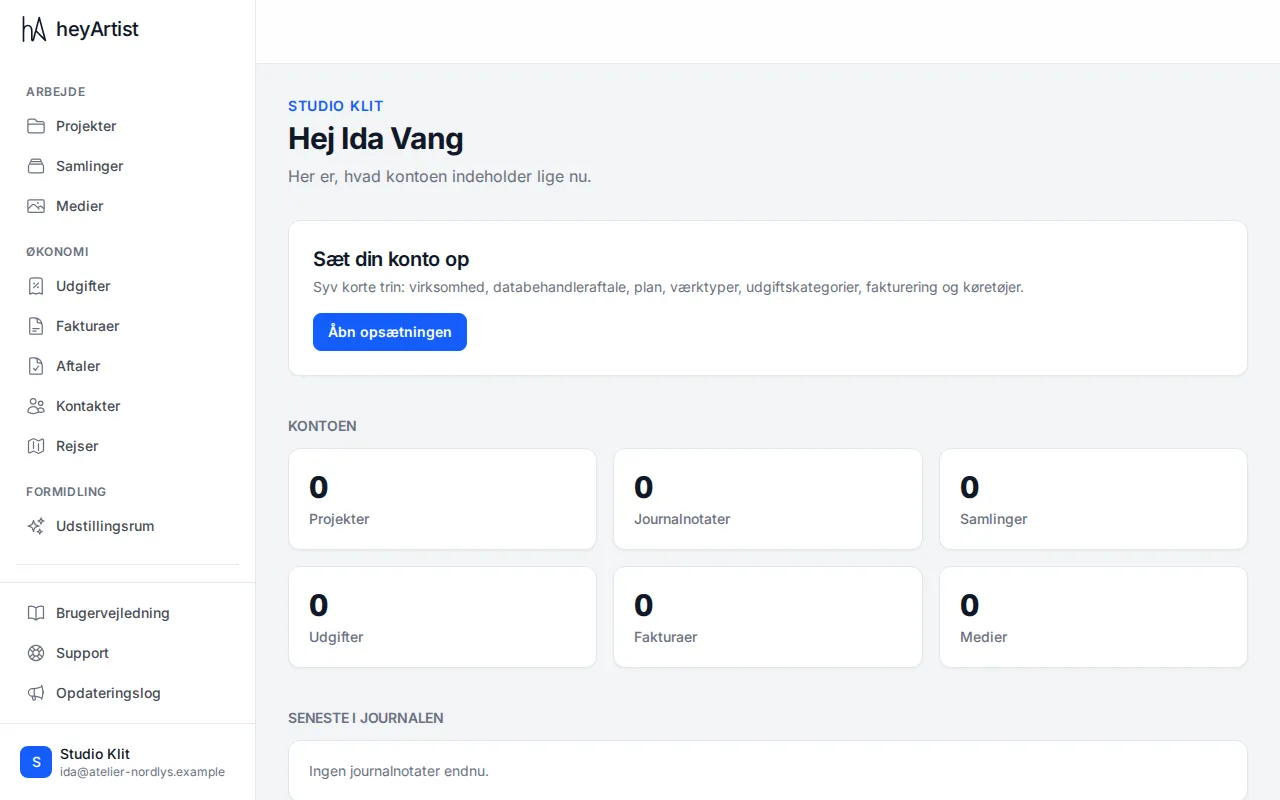Viewport: 1280px width, 800px height.
Task: Click the Fakturaer count card
Action: (x=767, y=617)
